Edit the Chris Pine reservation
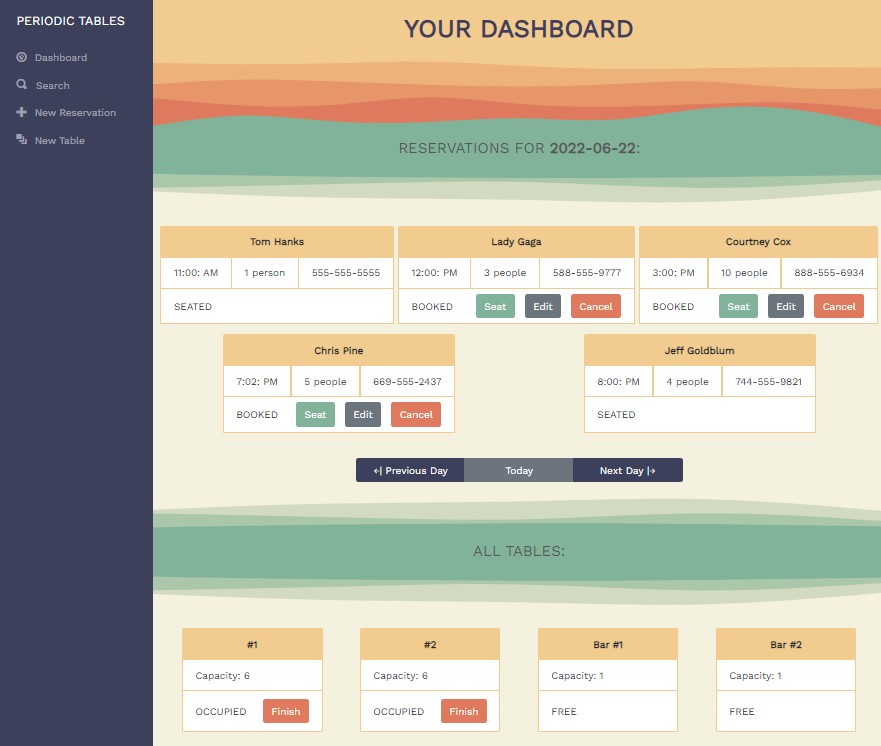 click(x=363, y=415)
